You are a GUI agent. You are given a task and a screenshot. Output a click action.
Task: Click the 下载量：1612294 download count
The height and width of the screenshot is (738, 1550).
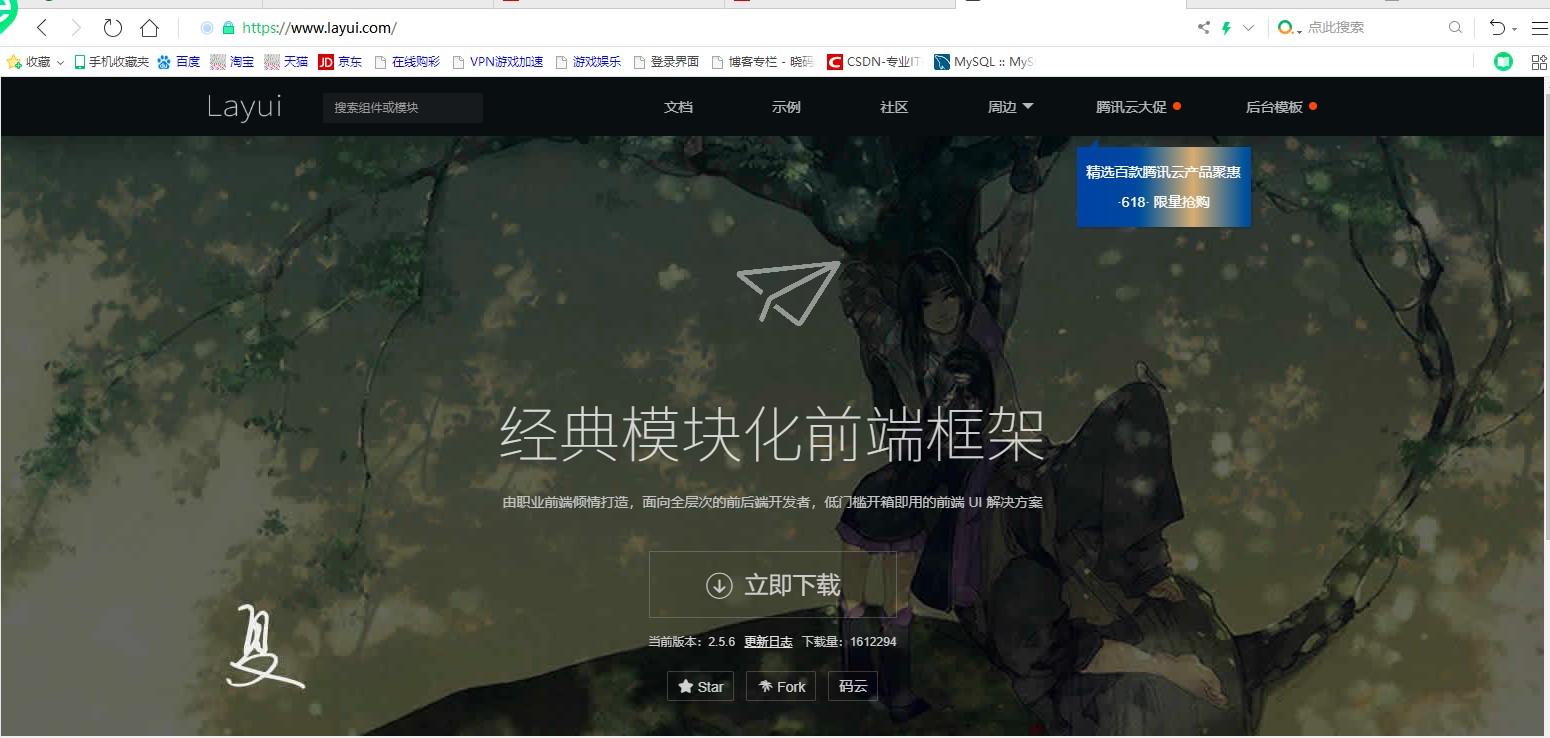click(849, 642)
